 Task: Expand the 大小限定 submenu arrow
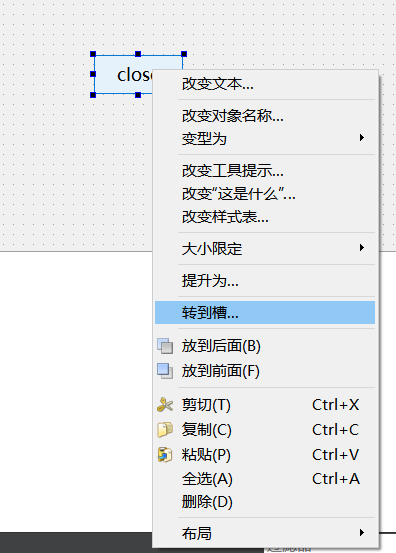[x=362, y=248]
